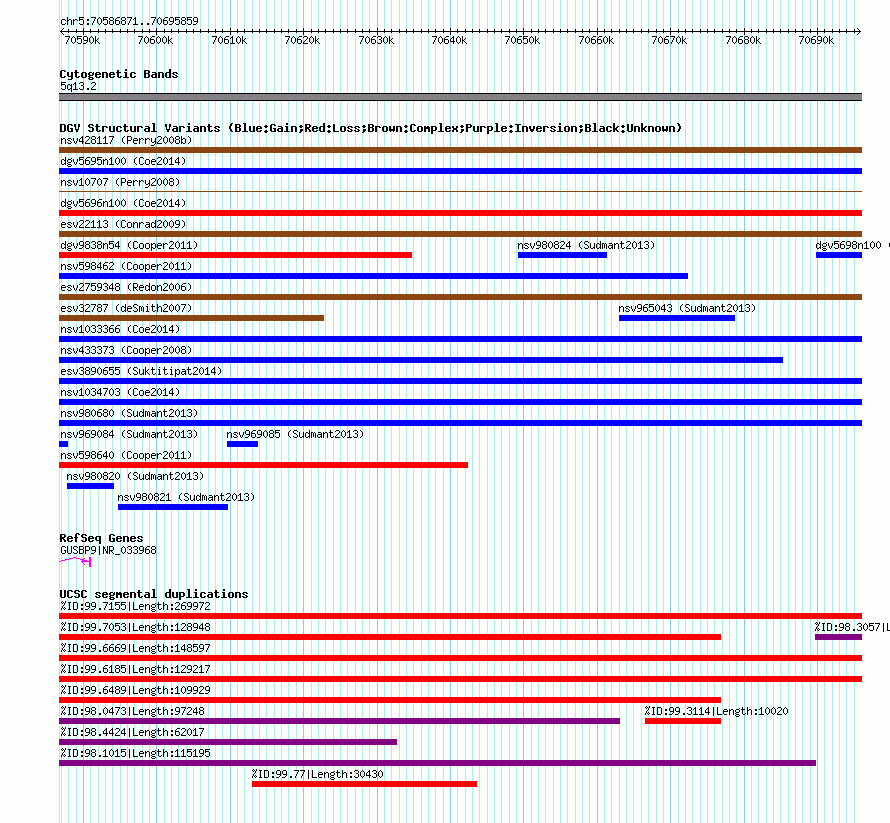Click nsv1034703 (Coe2014) variant label
890x823 pixels.
click(x=120, y=392)
